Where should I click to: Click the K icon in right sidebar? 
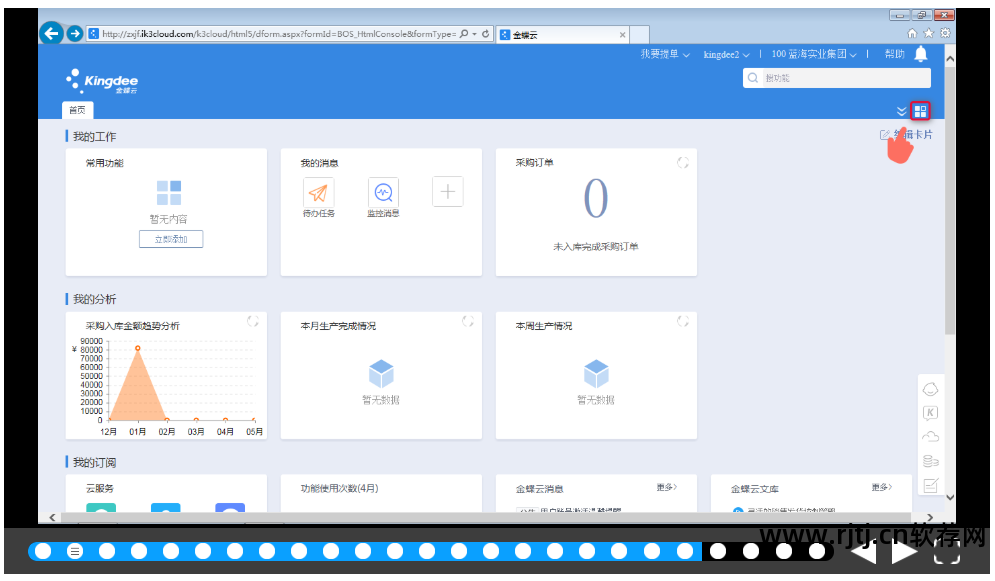[x=930, y=413]
